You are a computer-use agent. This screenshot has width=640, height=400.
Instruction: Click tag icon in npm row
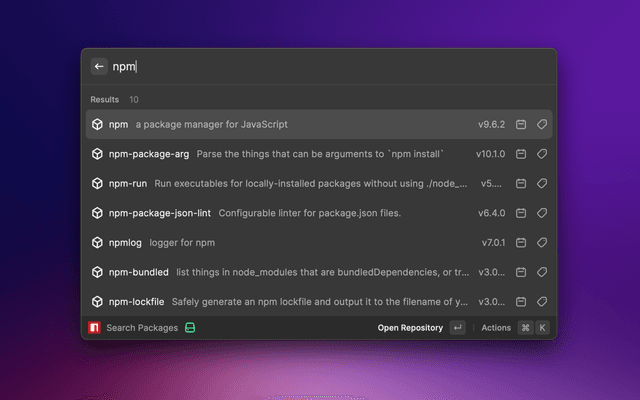(542, 124)
